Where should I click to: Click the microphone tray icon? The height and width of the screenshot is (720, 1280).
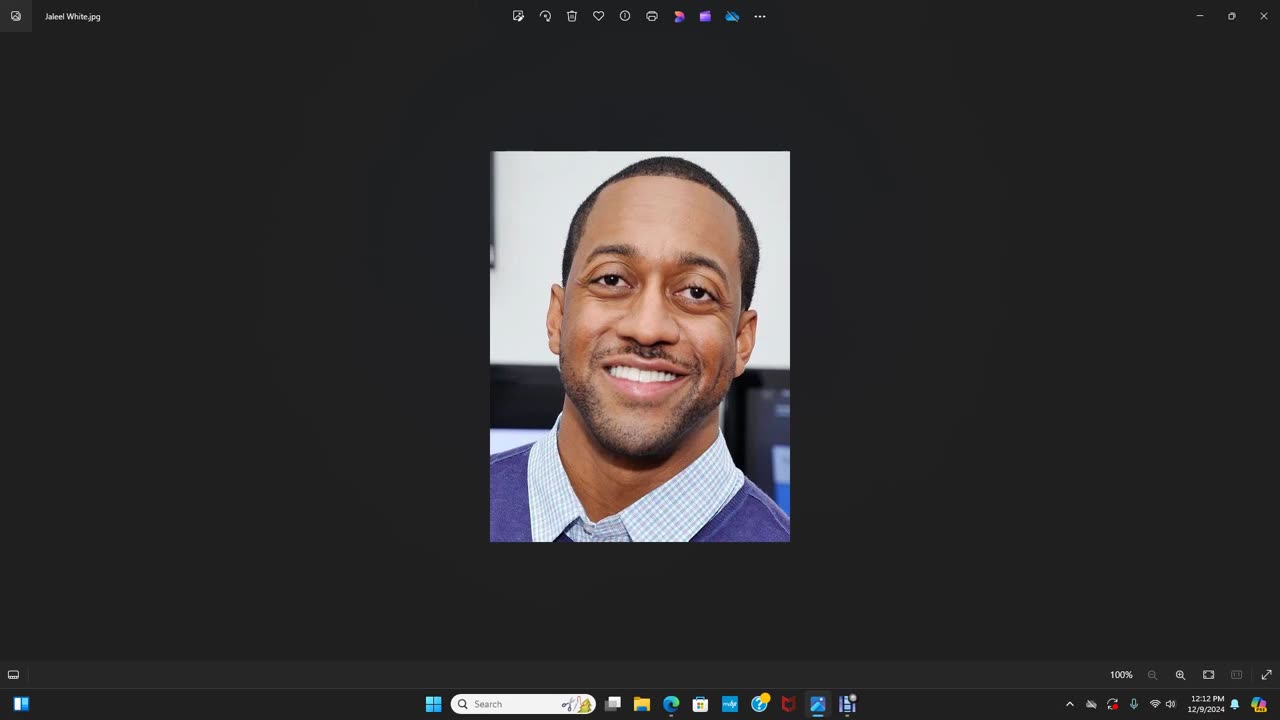[1133, 704]
